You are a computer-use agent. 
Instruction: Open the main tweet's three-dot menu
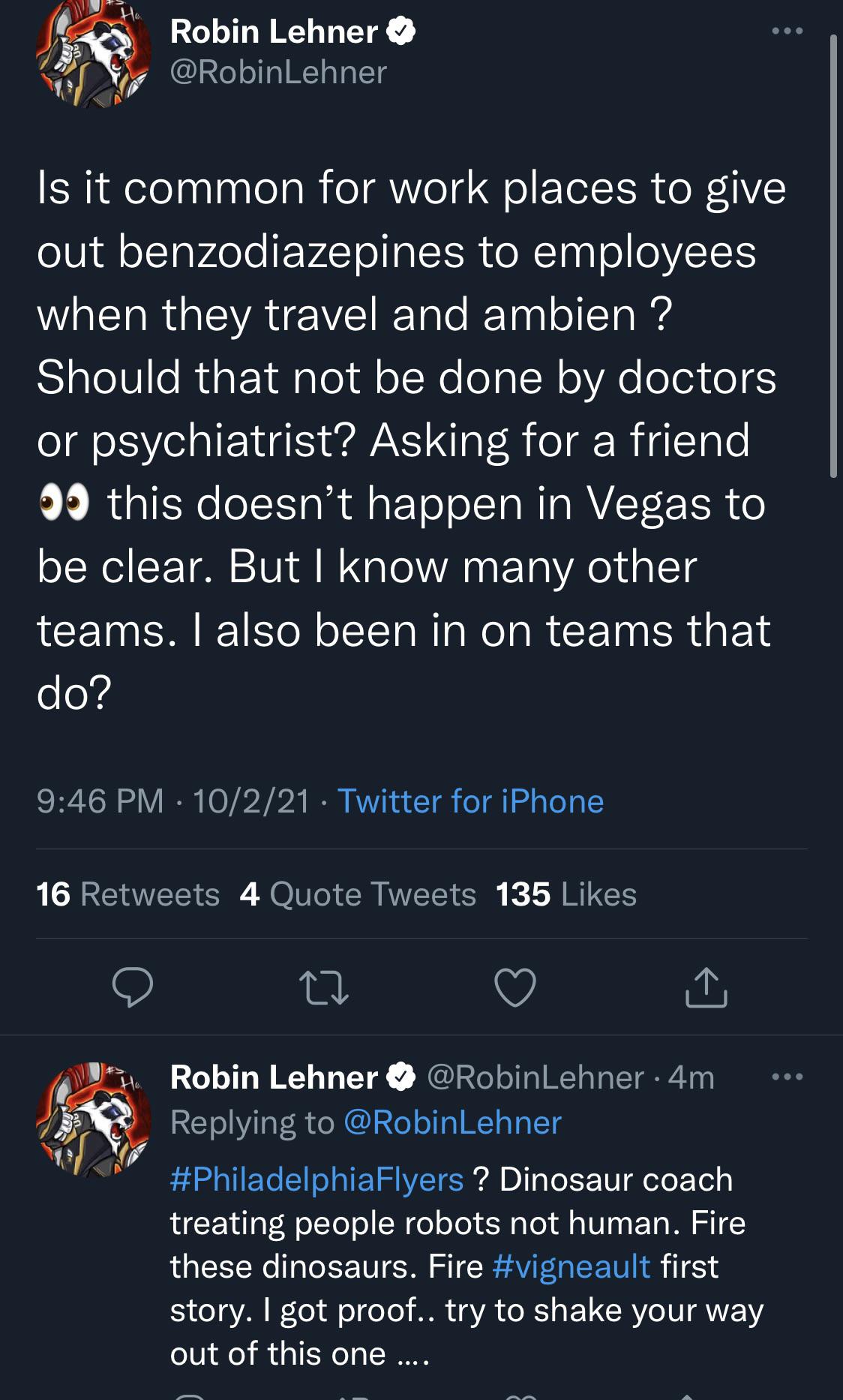[x=787, y=32]
